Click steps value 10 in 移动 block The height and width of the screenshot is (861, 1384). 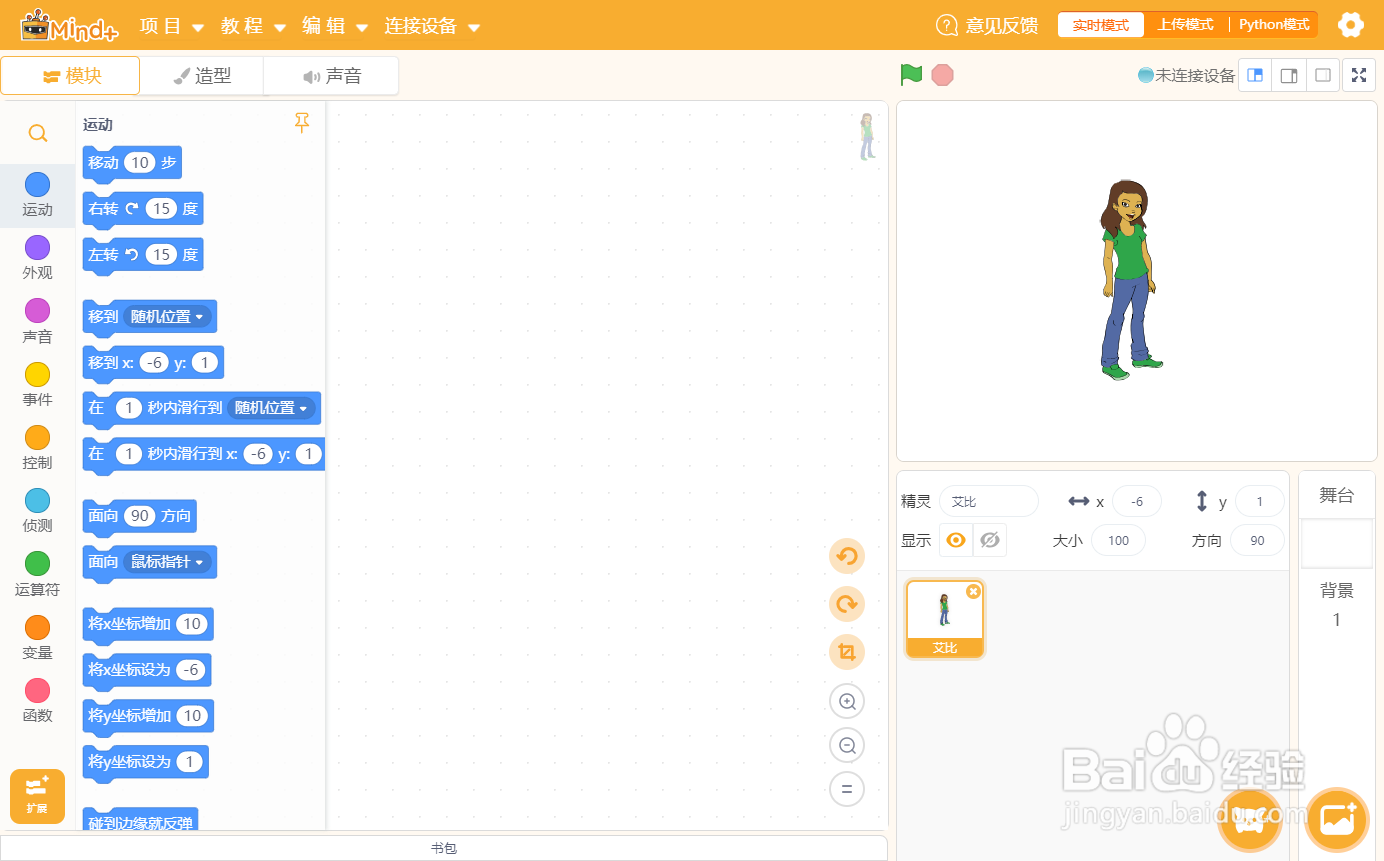point(140,163)
